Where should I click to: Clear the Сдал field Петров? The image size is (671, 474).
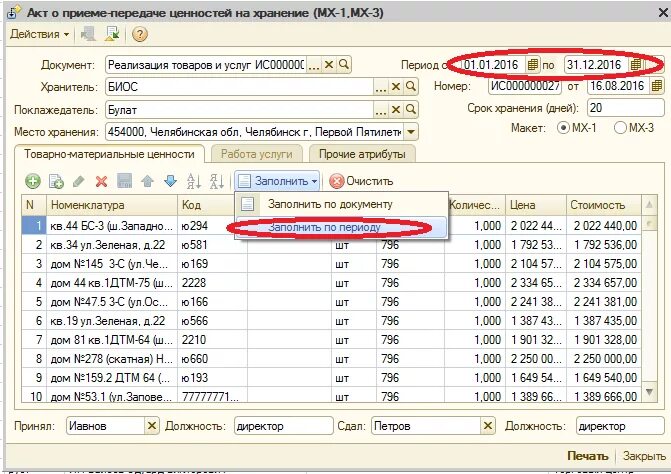[x=487, y=426]
